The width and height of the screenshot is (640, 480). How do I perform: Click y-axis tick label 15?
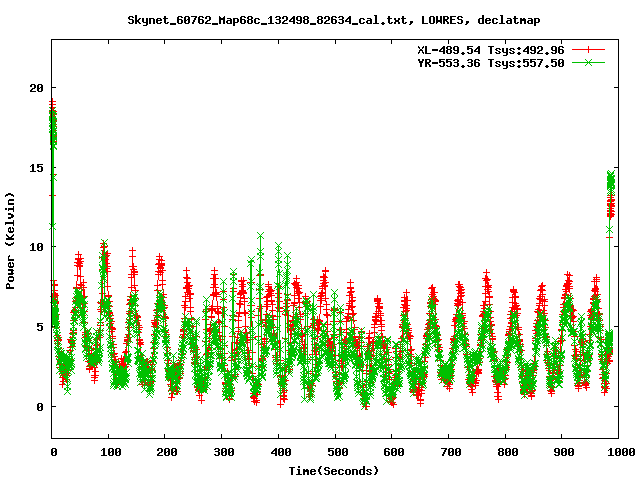tap(36, 168)
